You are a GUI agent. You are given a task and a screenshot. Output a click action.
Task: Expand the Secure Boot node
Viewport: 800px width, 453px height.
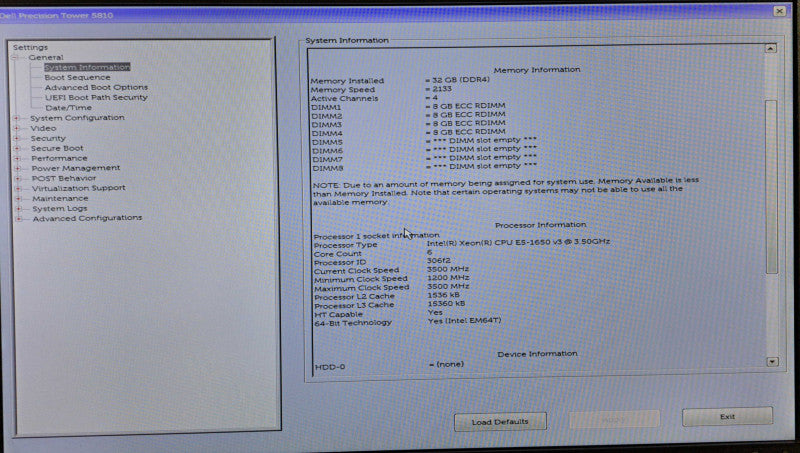[x=17, y=148]
